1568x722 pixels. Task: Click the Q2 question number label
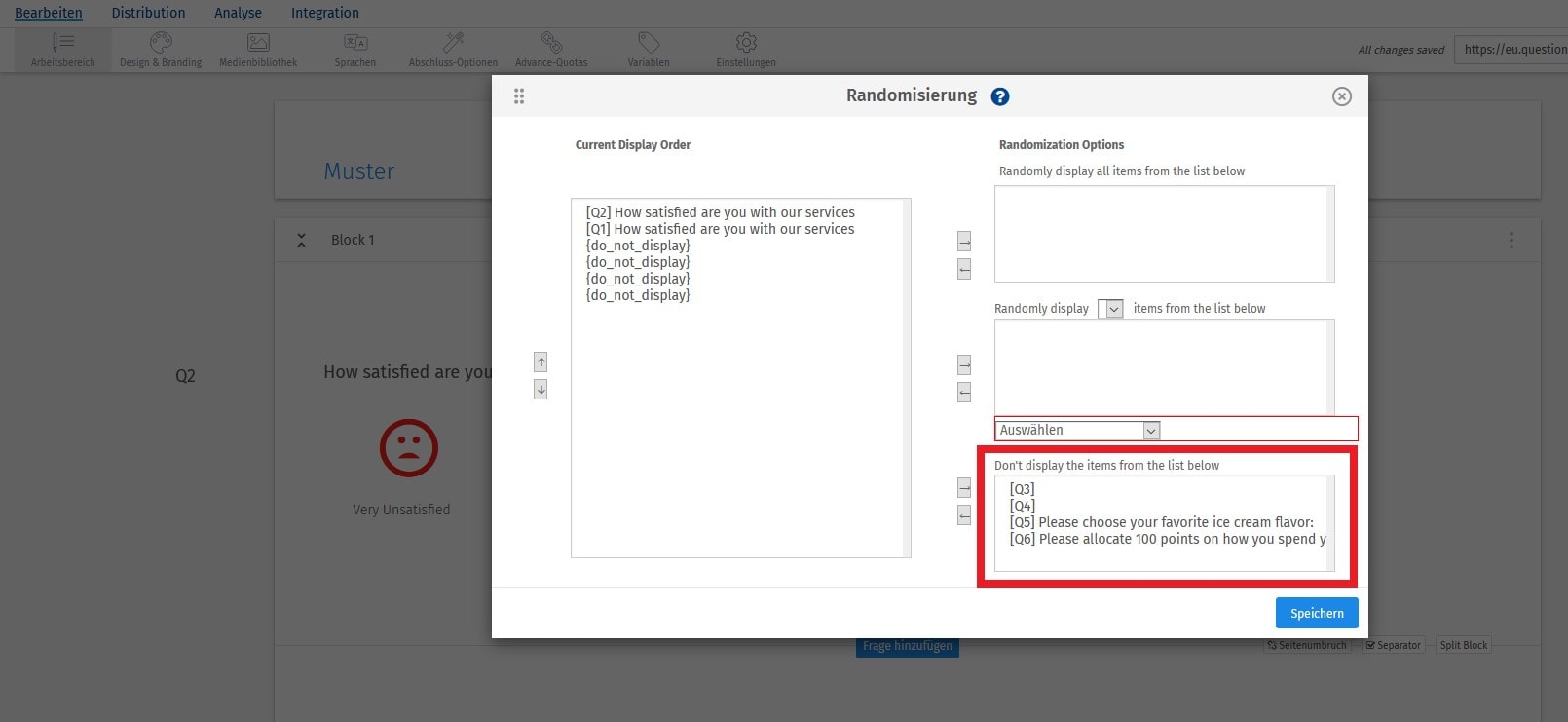185,376
